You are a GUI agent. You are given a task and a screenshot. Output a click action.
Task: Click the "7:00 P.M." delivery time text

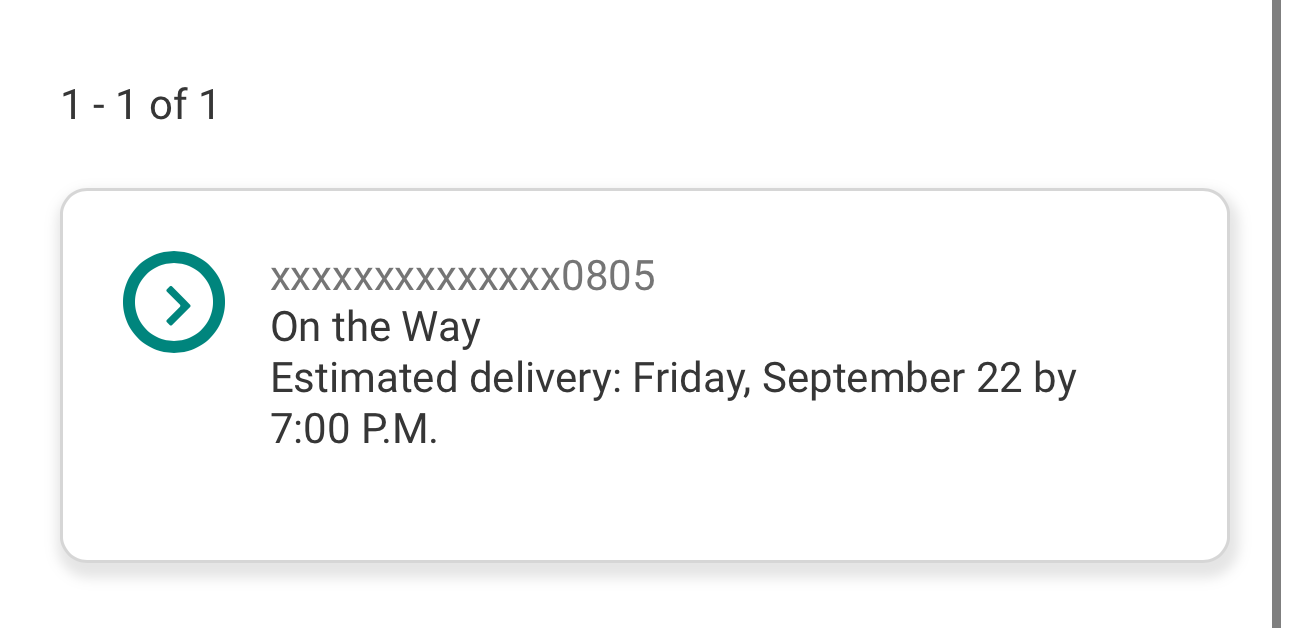click(x=354, y=430)
